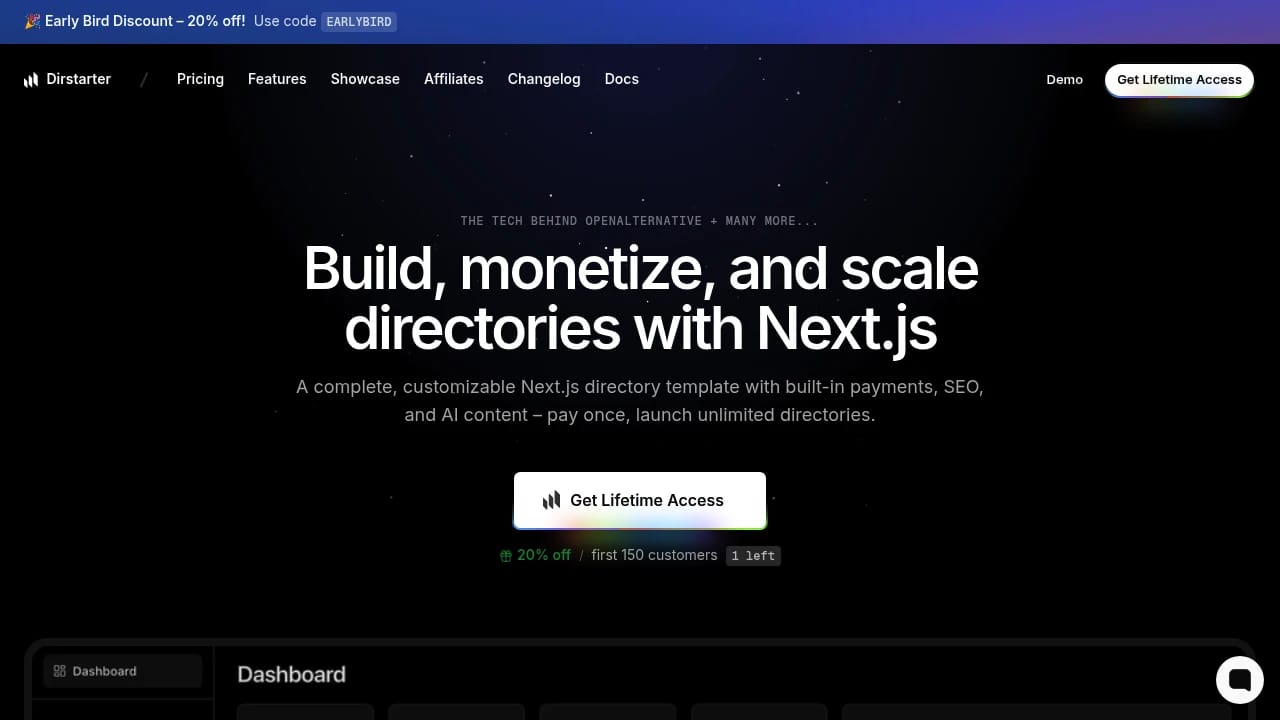Screen dimensions: 1280x720
Task: Select the Dashboard grid icon in the sidebar
Action: pyautogui.click(x=60, y=671)
